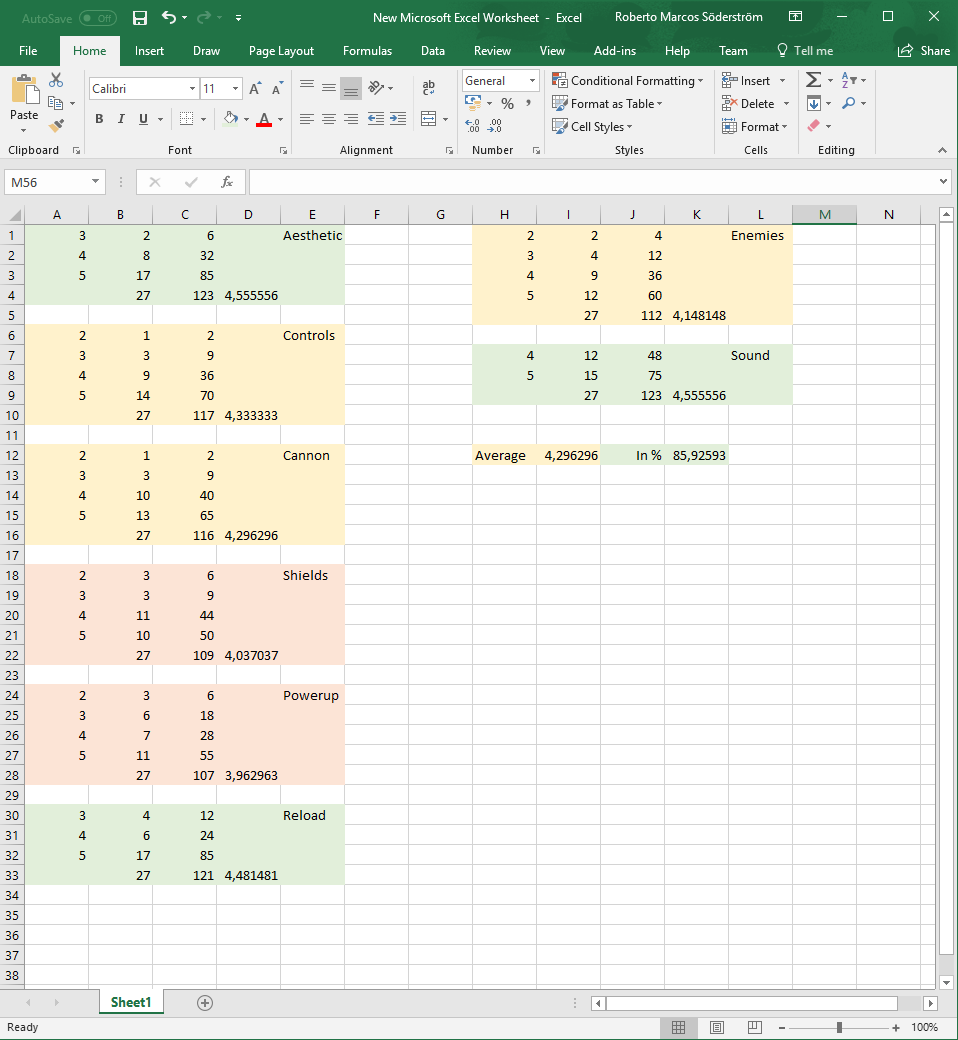
Task: Click the AutoSum sigma icon
Action: [813, 80]
